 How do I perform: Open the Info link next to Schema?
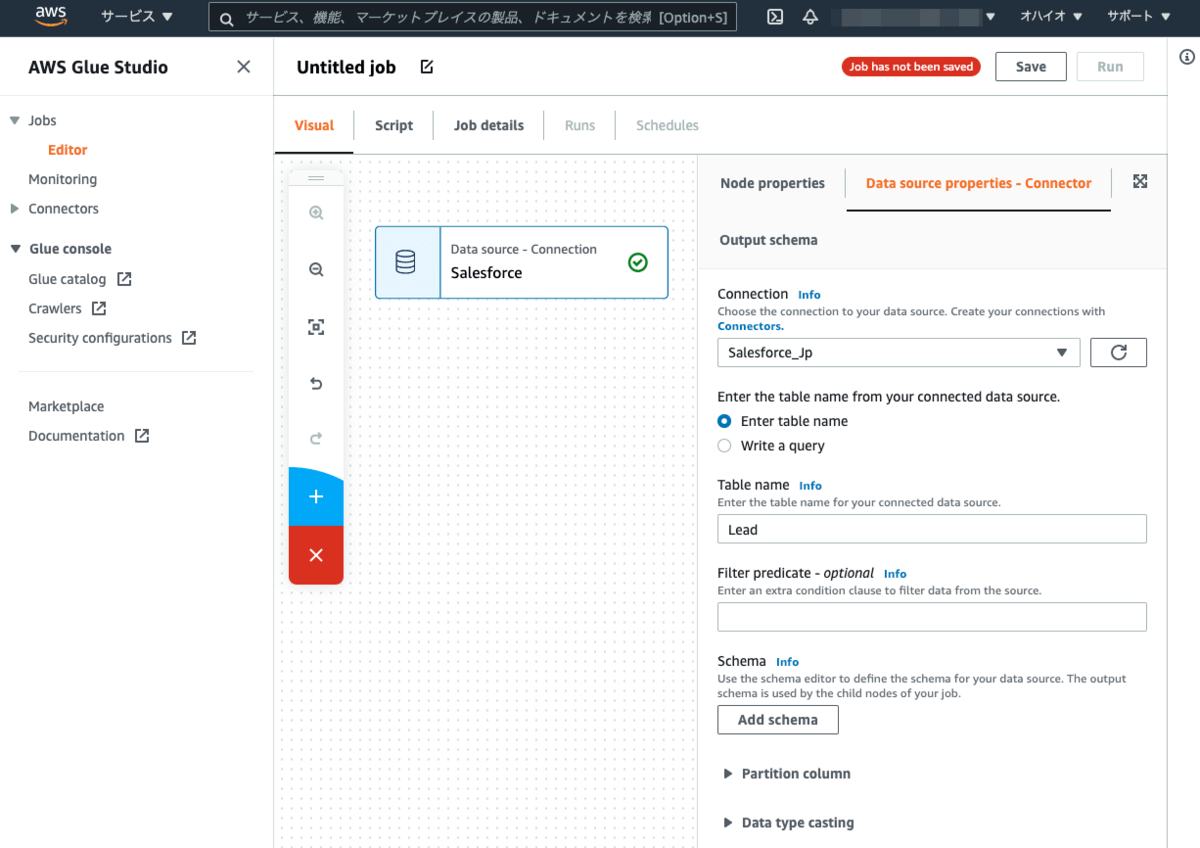click(x=787, y=662)
